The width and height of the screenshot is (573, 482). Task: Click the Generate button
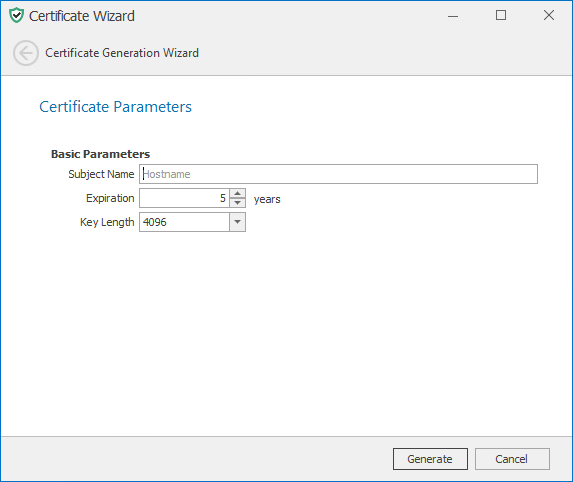[x=430, y=459]
